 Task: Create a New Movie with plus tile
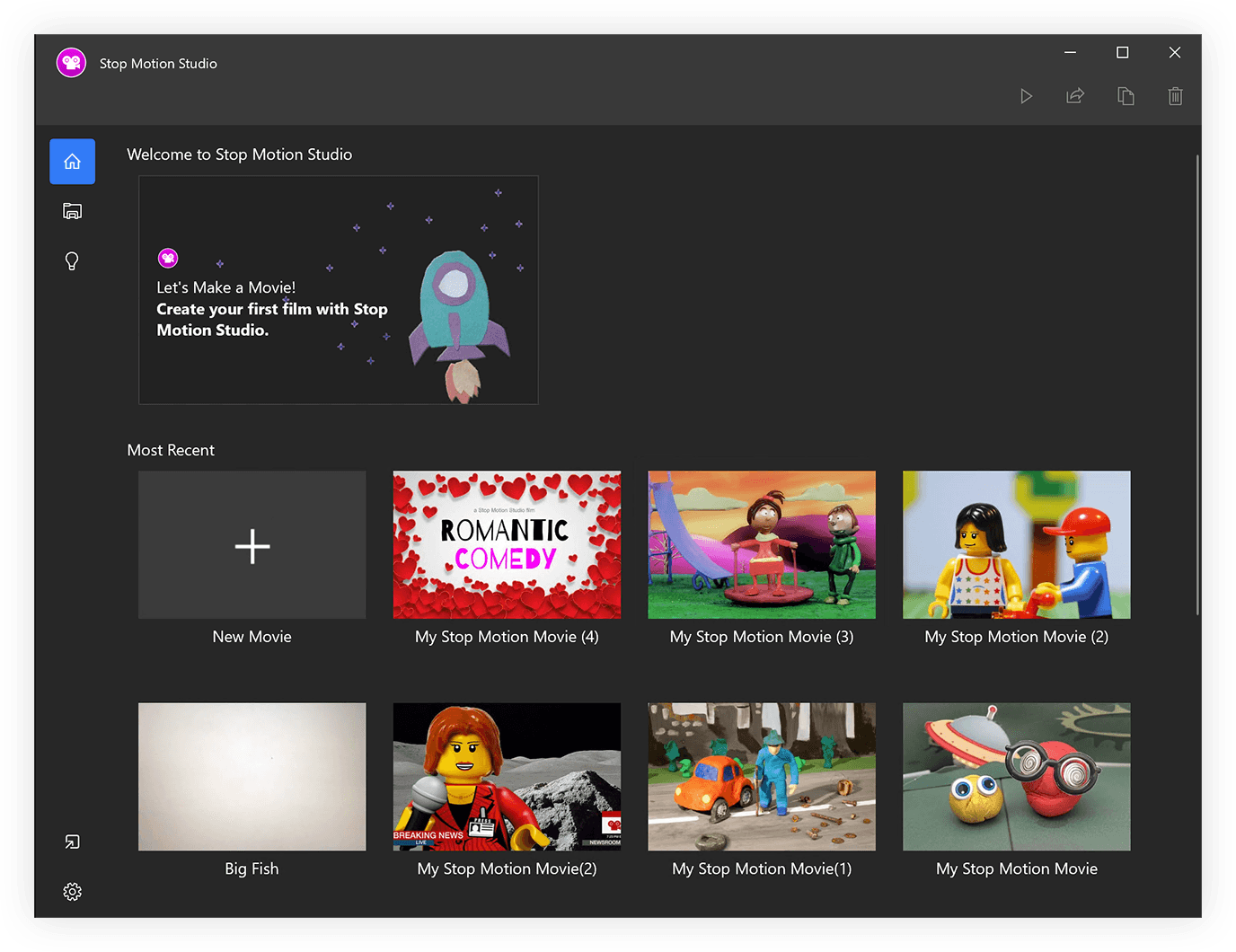[x=252, y=545]
